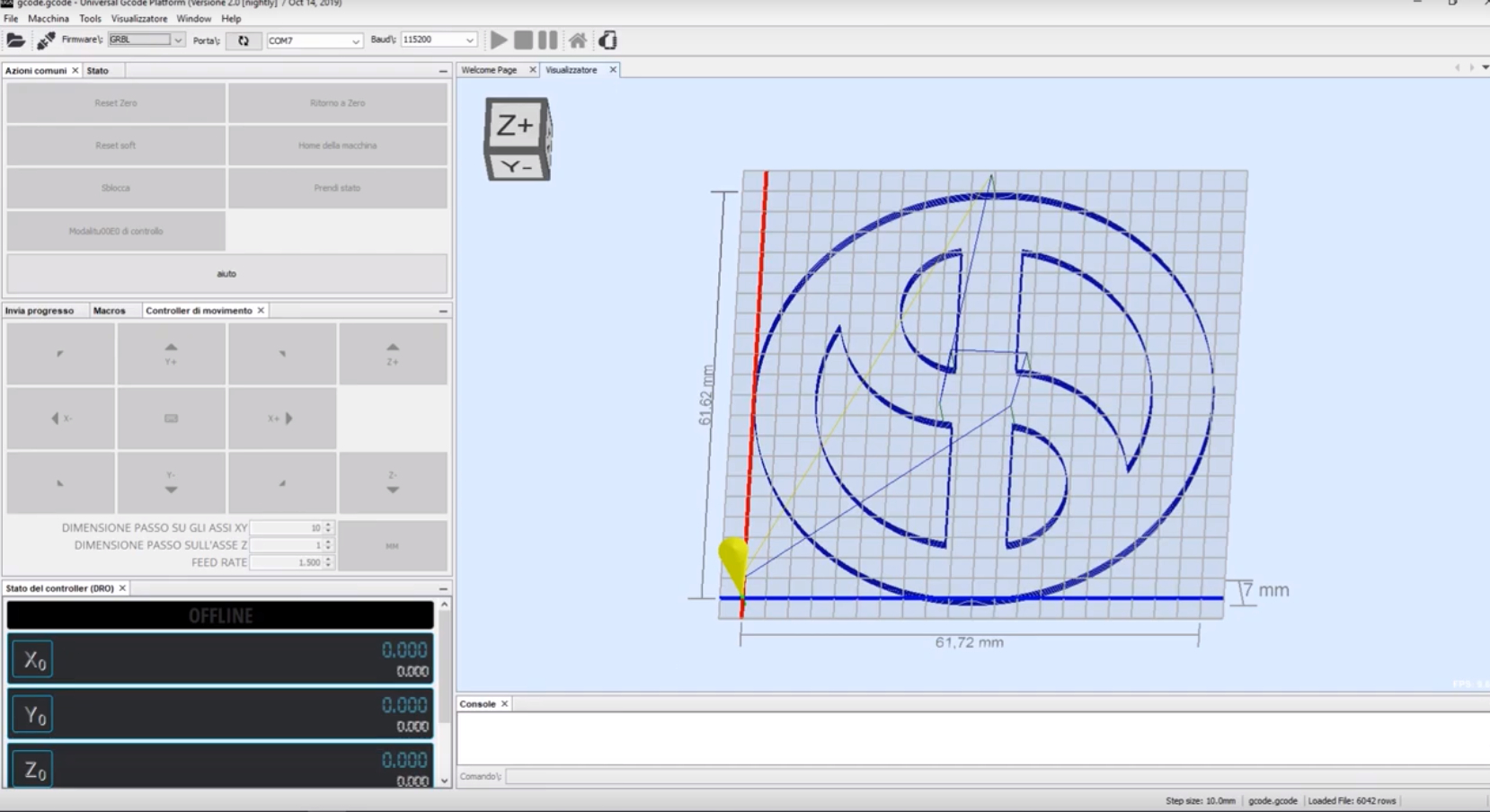Click the stop send button
The image size is (1490, 812).
pos(523,40)
